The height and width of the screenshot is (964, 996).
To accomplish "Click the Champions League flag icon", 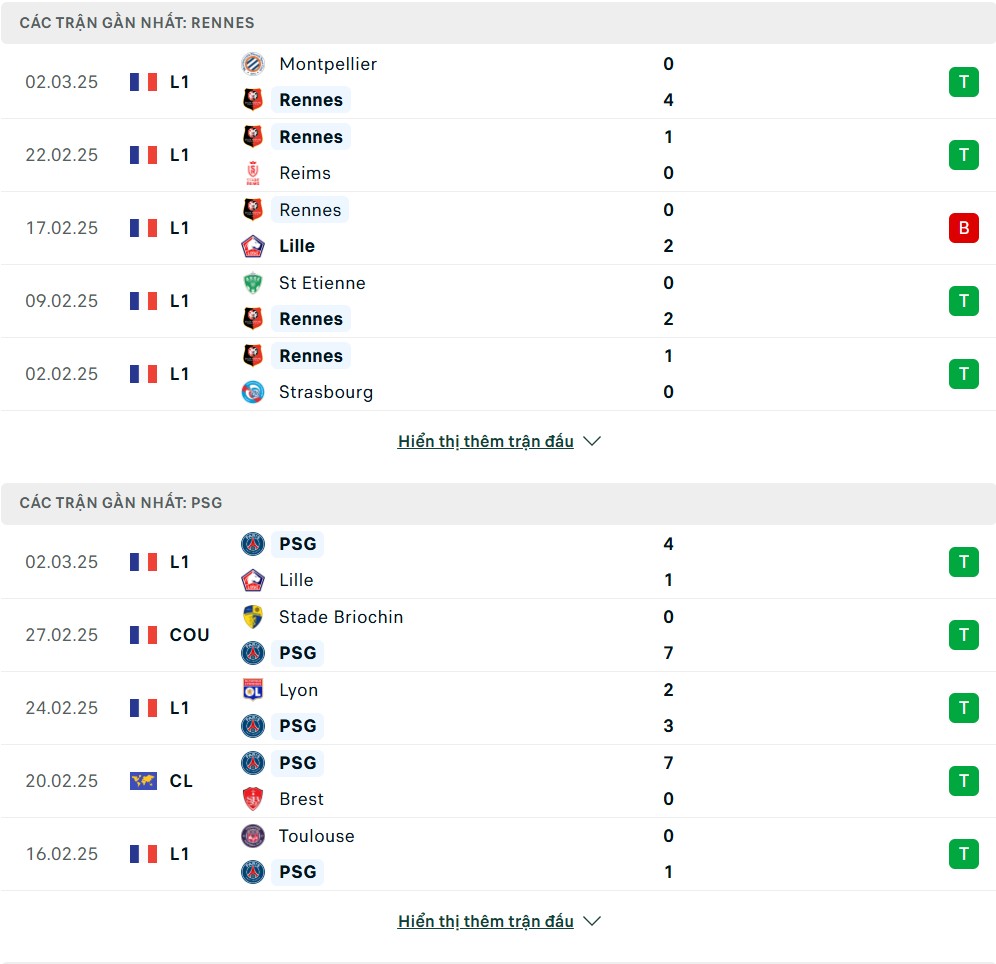I will pos(143,781).
